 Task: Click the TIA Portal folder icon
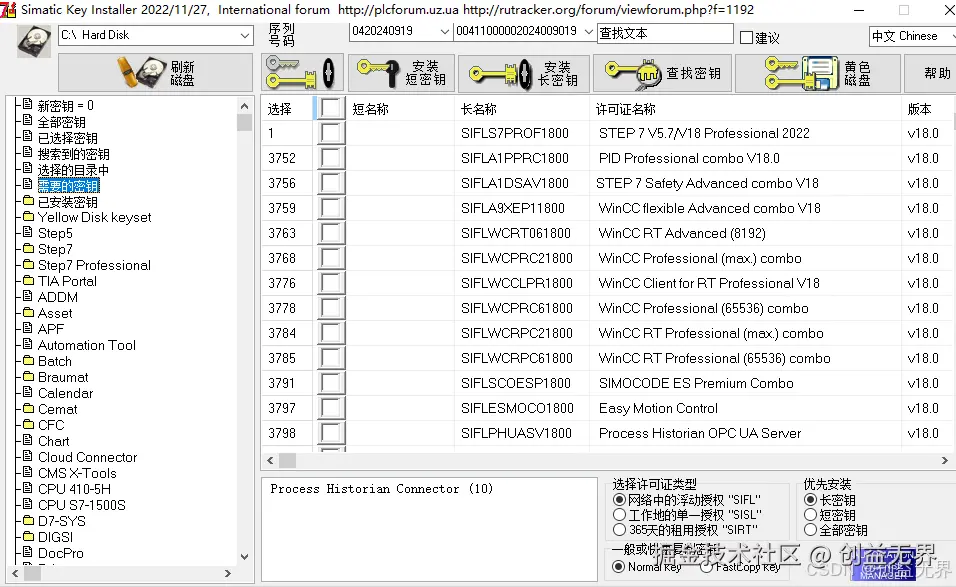coord(28,280)
